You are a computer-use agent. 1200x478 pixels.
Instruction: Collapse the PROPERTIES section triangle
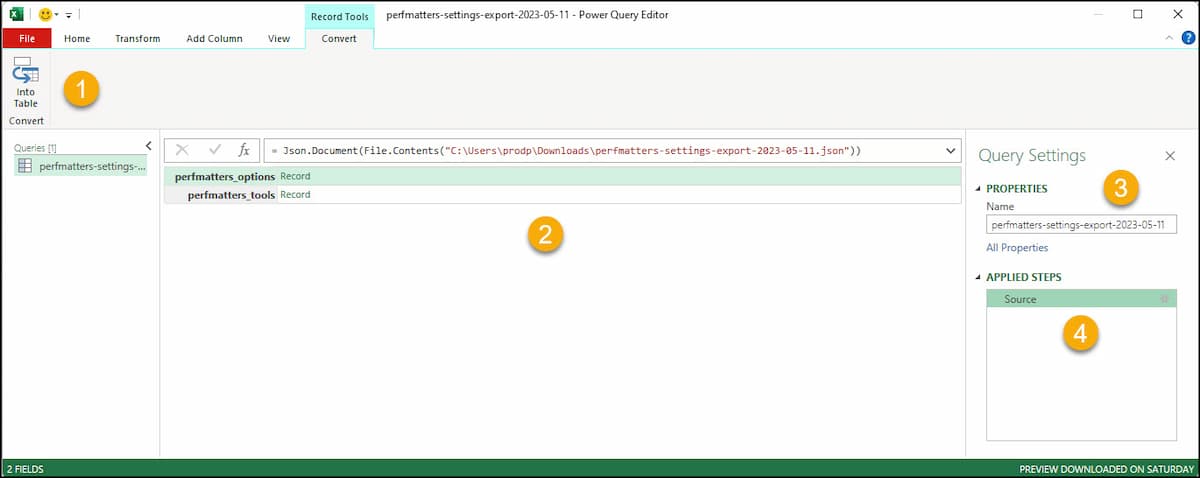click(978, 189)
